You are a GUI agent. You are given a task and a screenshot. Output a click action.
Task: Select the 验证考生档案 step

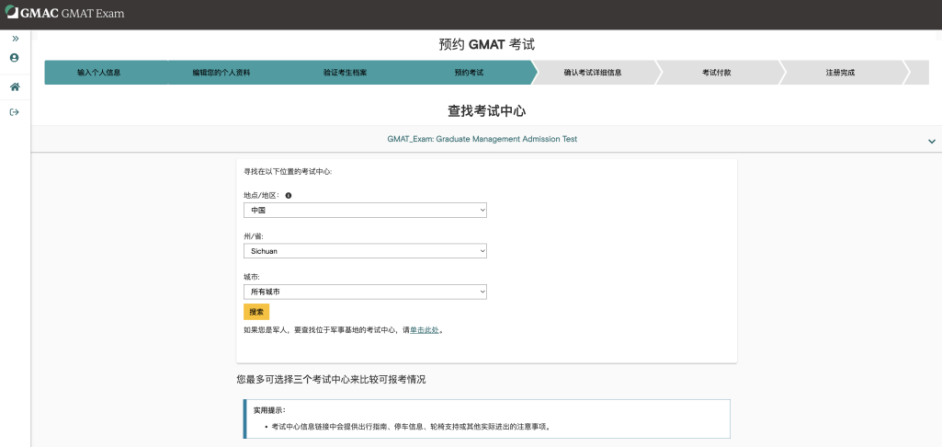pyautogui.click(x=345, y=72)
